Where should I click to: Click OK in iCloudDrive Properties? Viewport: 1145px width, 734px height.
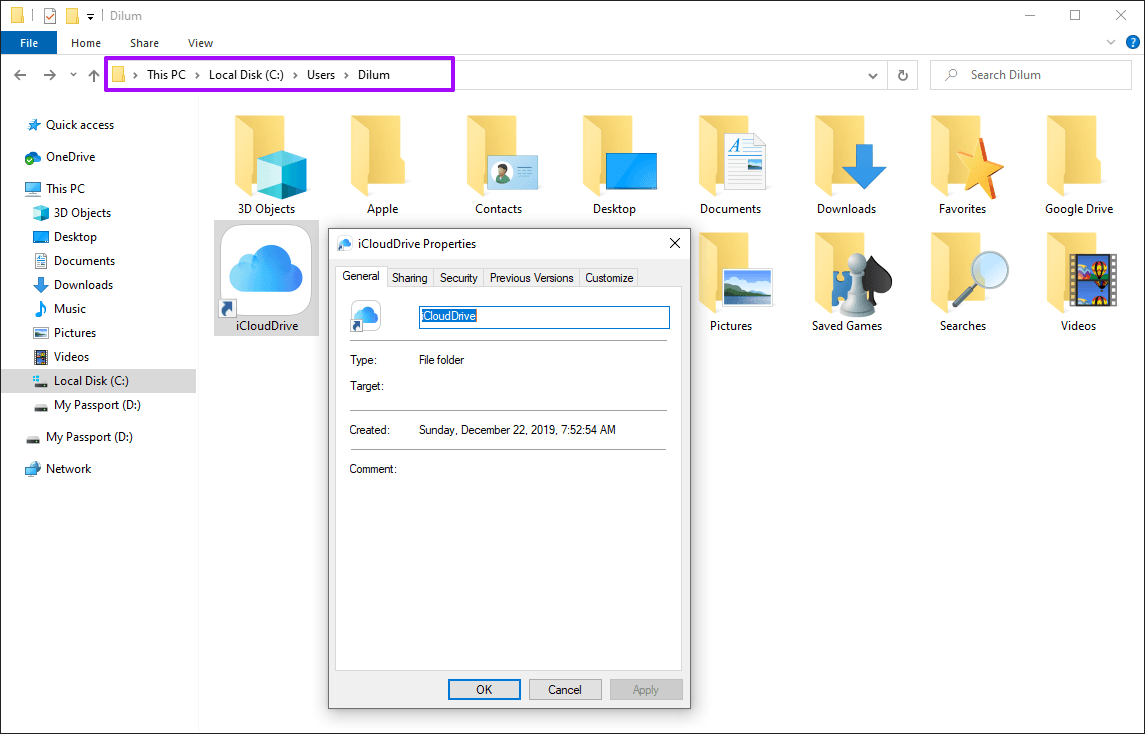coord(484,689)
